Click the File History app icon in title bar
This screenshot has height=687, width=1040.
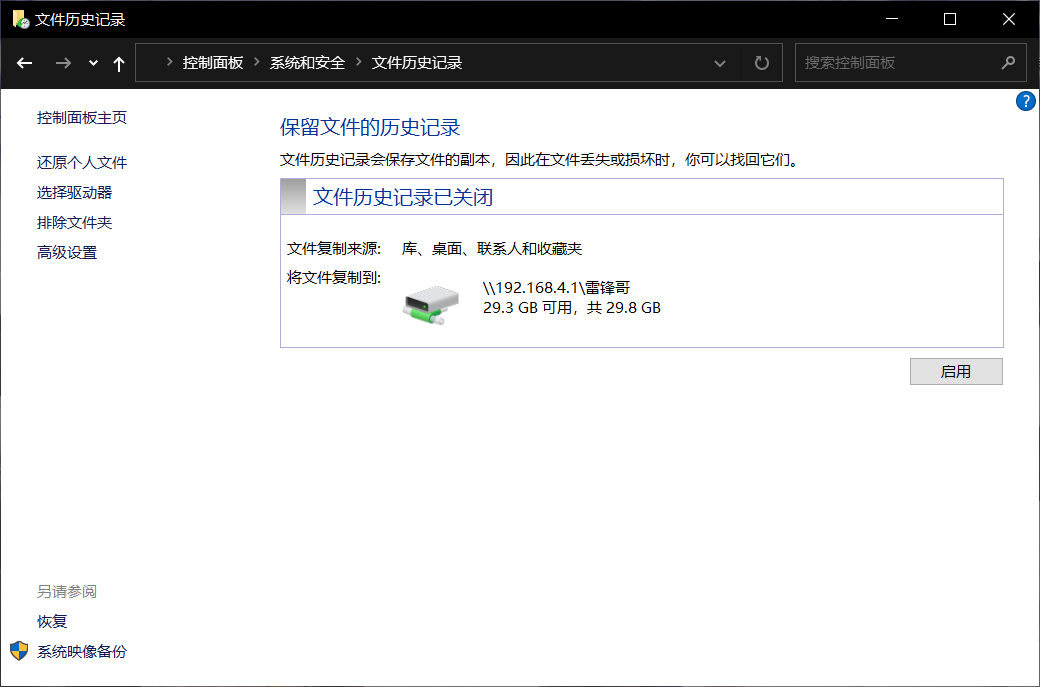coord(21,19)
